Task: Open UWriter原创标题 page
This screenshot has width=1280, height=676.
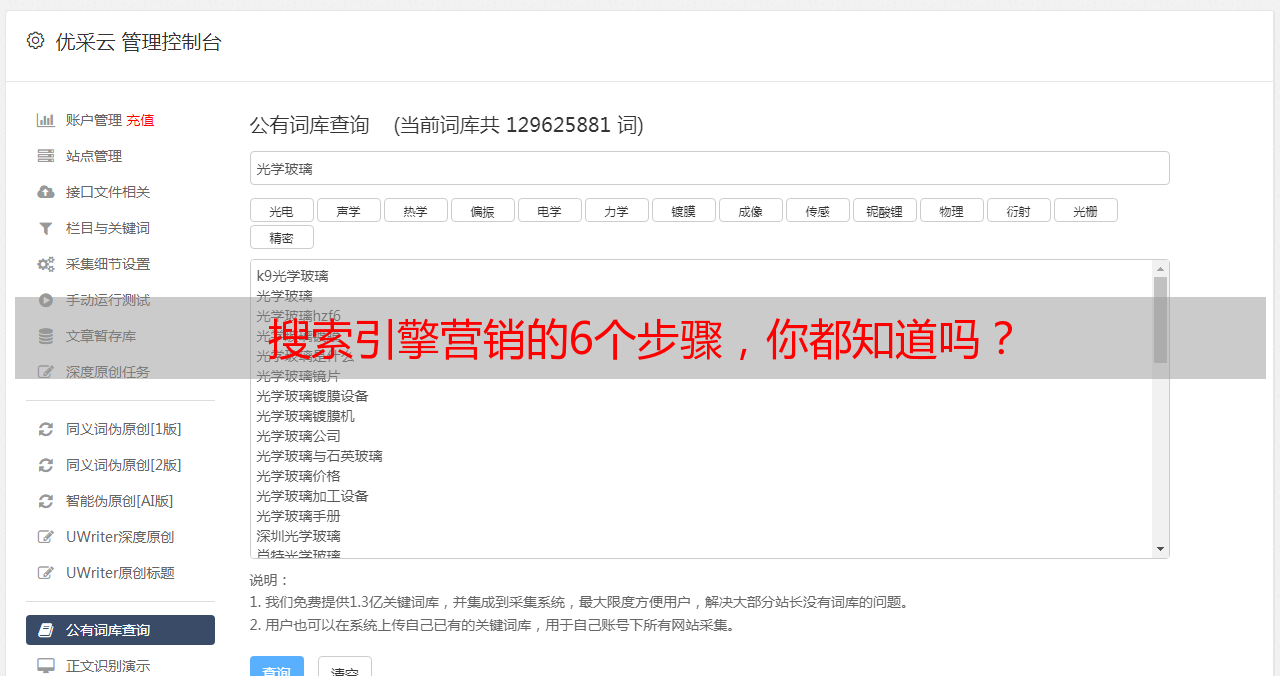Action: point(120,573)
